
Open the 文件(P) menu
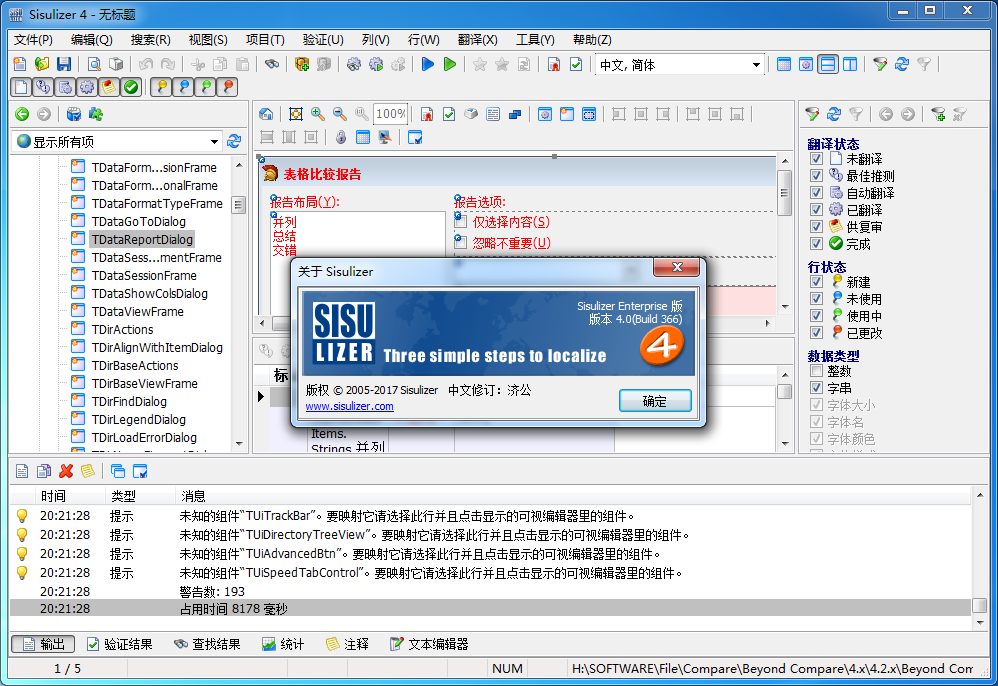coord(33,39)
